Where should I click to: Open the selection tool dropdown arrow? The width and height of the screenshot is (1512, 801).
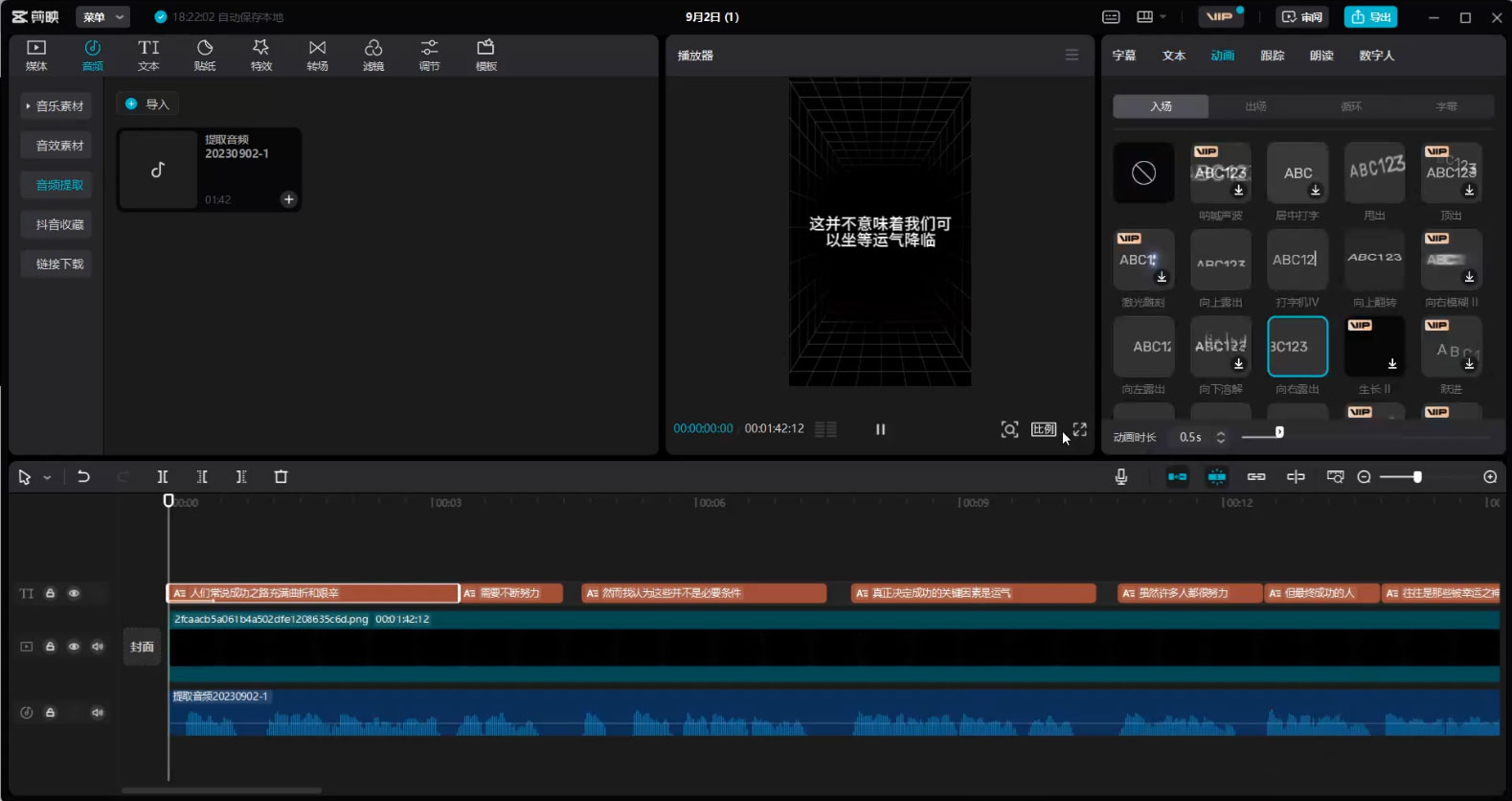point(47,477)
